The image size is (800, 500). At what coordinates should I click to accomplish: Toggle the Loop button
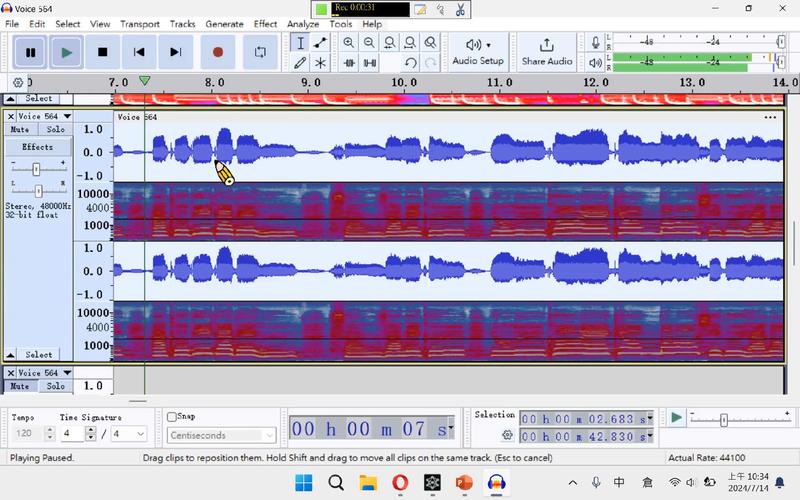(x=260, y=52)
